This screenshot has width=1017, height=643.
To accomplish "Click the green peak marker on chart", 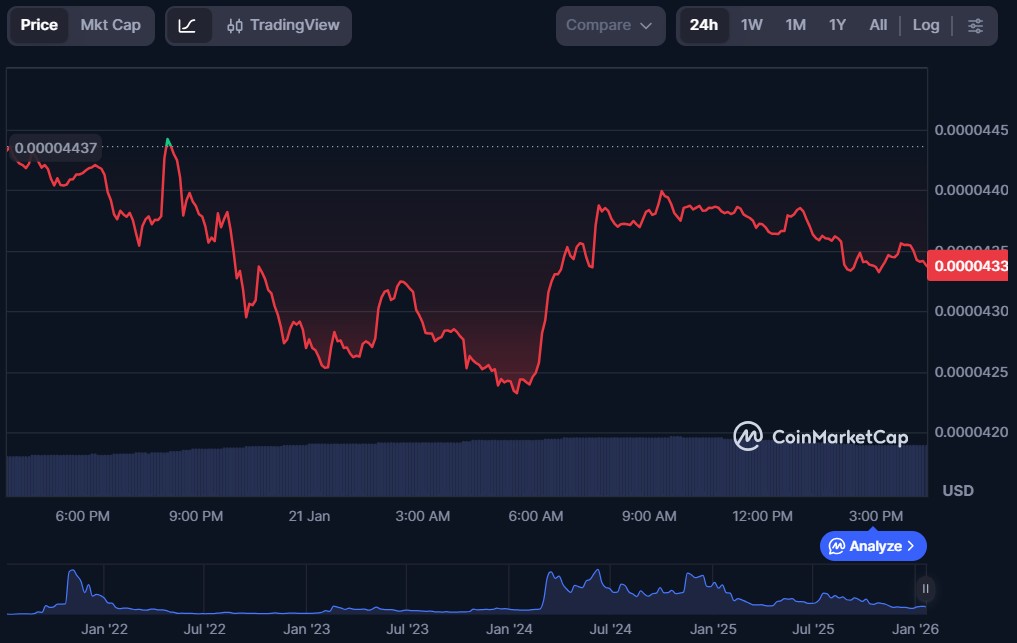I will [x=167, y=142].
